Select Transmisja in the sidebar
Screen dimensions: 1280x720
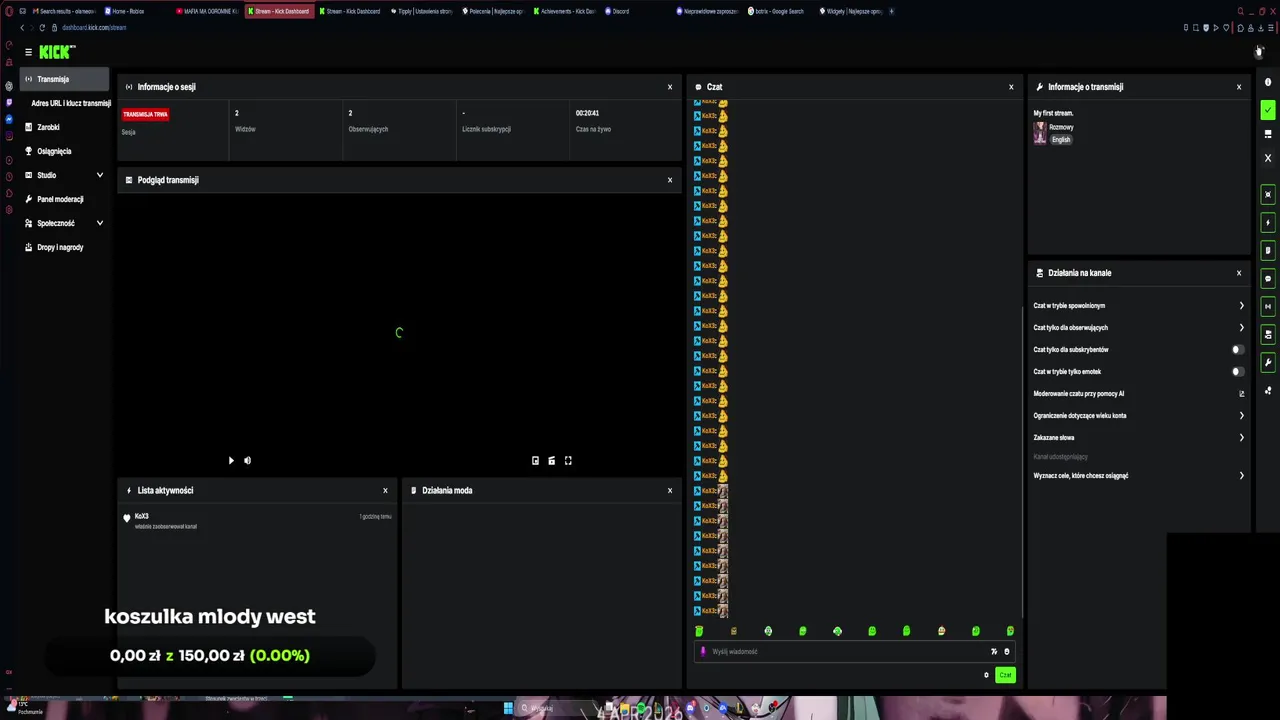[65, 79]
